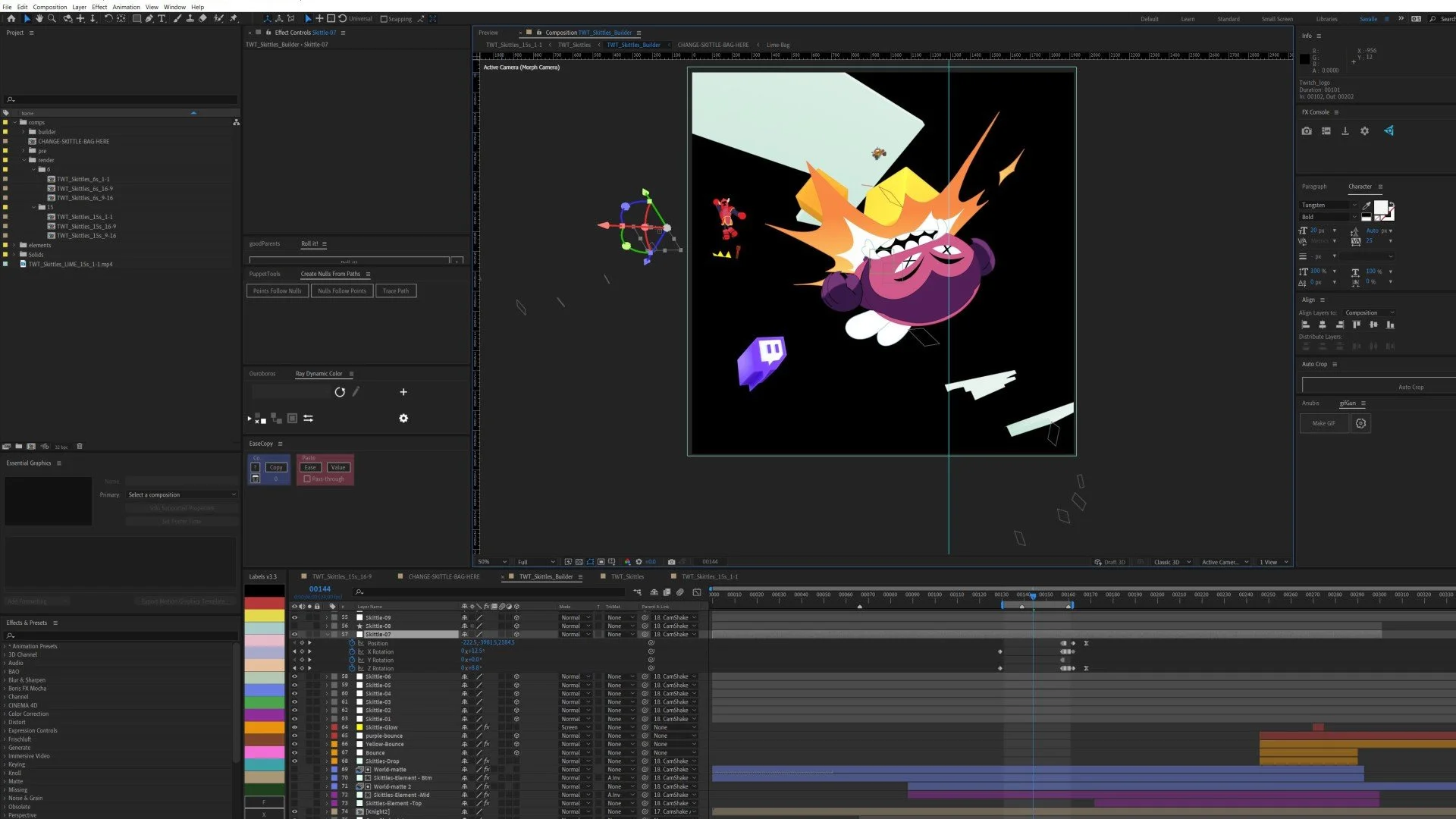Open the Classic 3D renderer dropdown

(1172, 562)
